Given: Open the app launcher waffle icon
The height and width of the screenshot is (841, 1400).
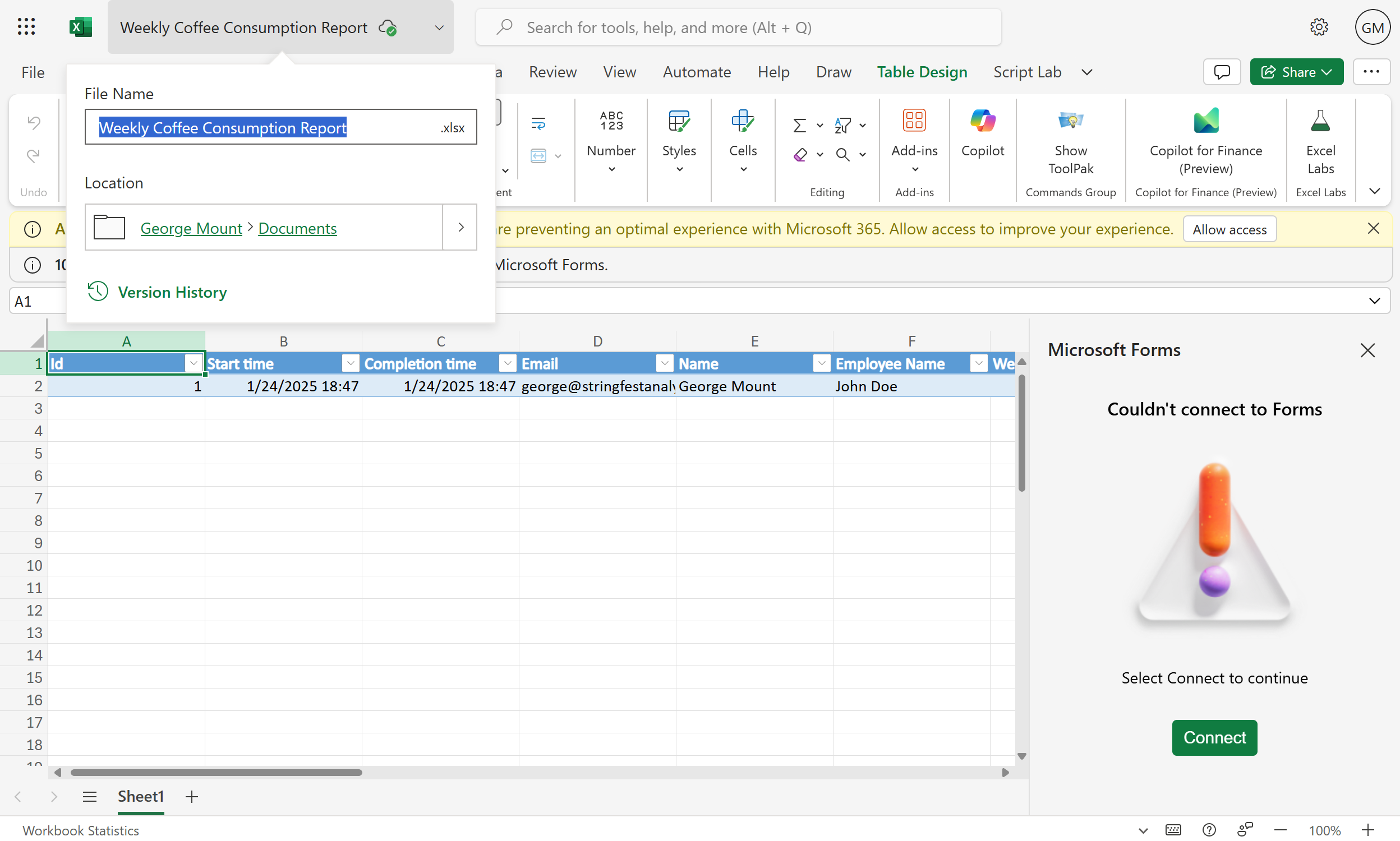Looking at the screenshot, I should coord(26,27).
